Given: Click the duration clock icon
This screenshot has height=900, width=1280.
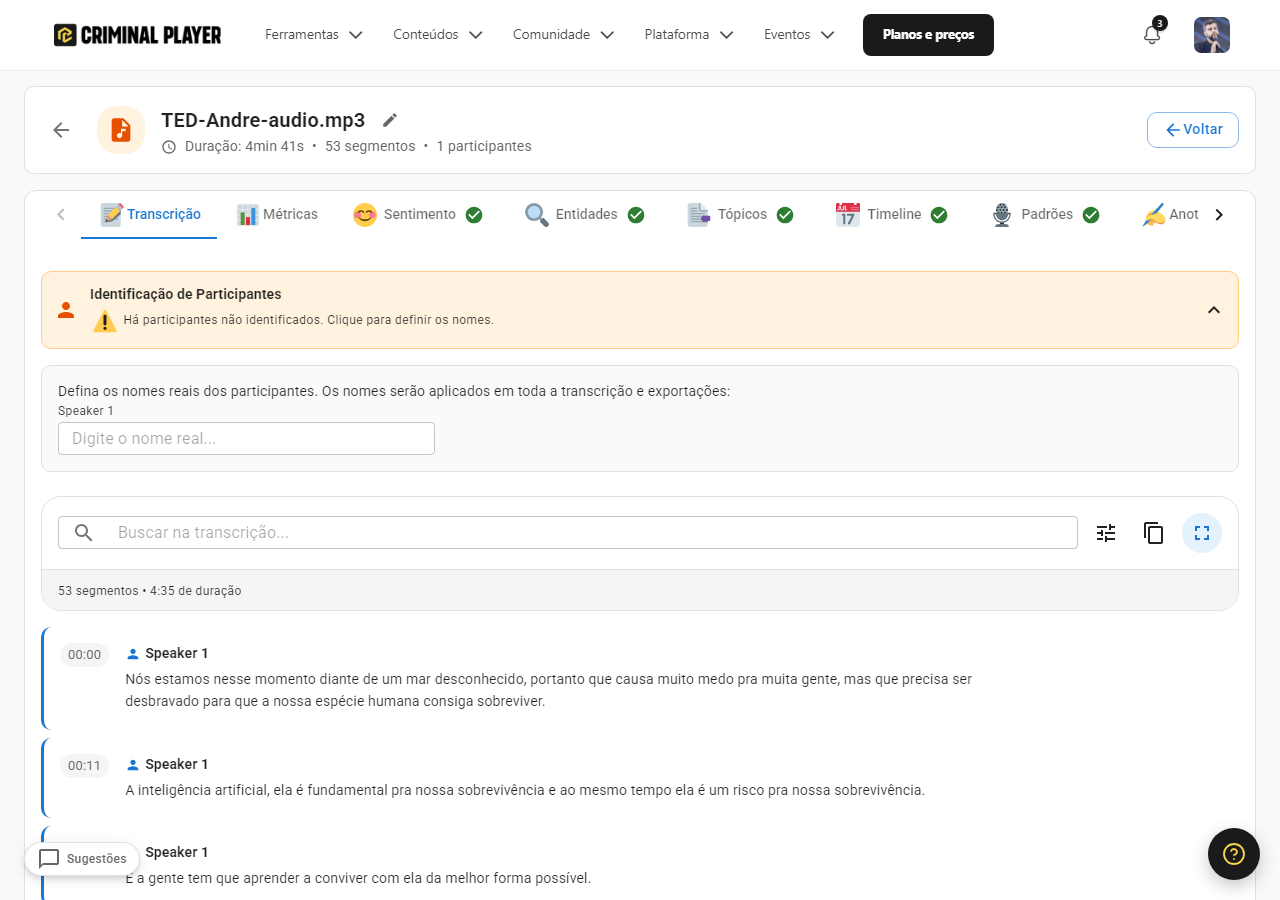Looking at the screenshot, I should 169,147.
